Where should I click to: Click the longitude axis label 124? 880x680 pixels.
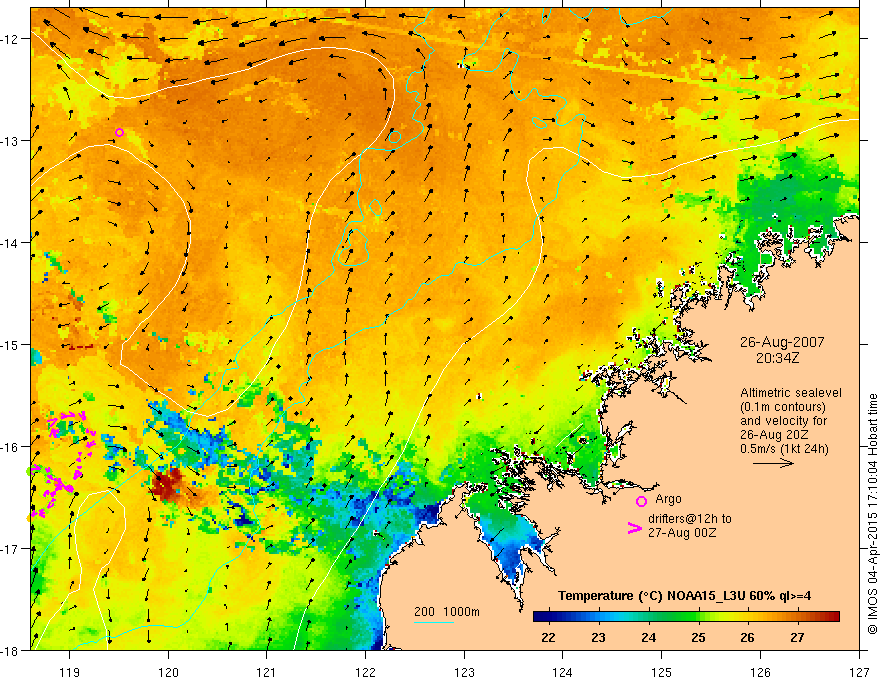tap(563, 672)
